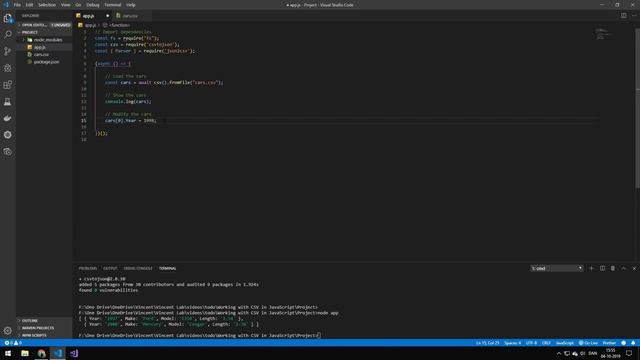This screenshot has width=640, height=360.
Task: Open the terminal shell selector dropdown
Action: 557,268
